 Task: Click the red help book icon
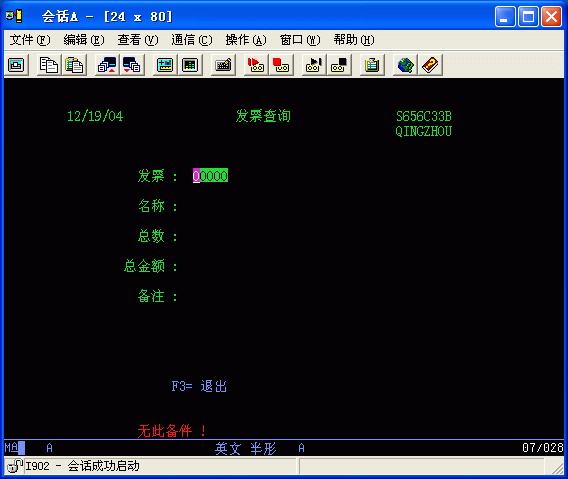point(430,65)
